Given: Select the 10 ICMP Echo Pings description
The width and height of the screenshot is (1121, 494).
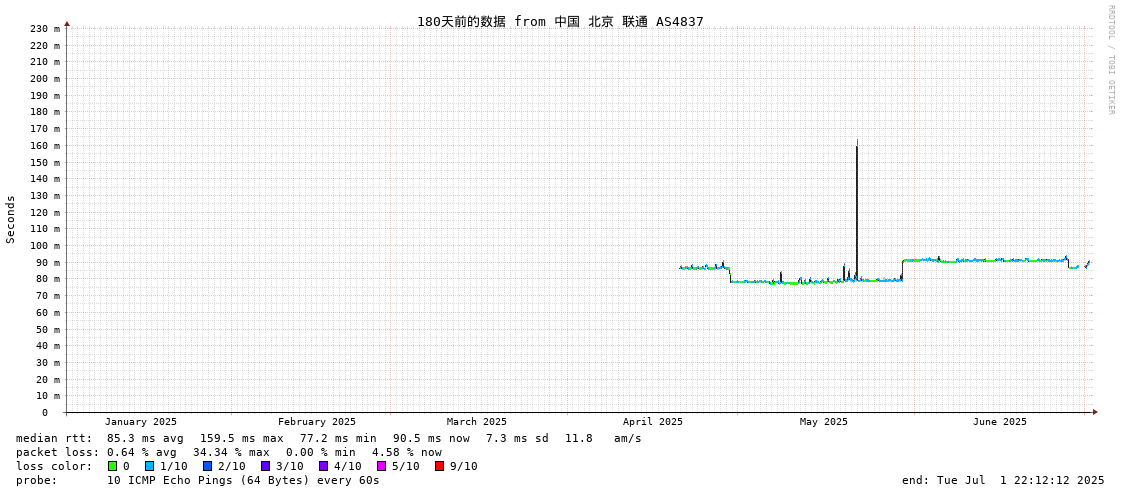Looking at the screenshot, I should coord(243,480).
